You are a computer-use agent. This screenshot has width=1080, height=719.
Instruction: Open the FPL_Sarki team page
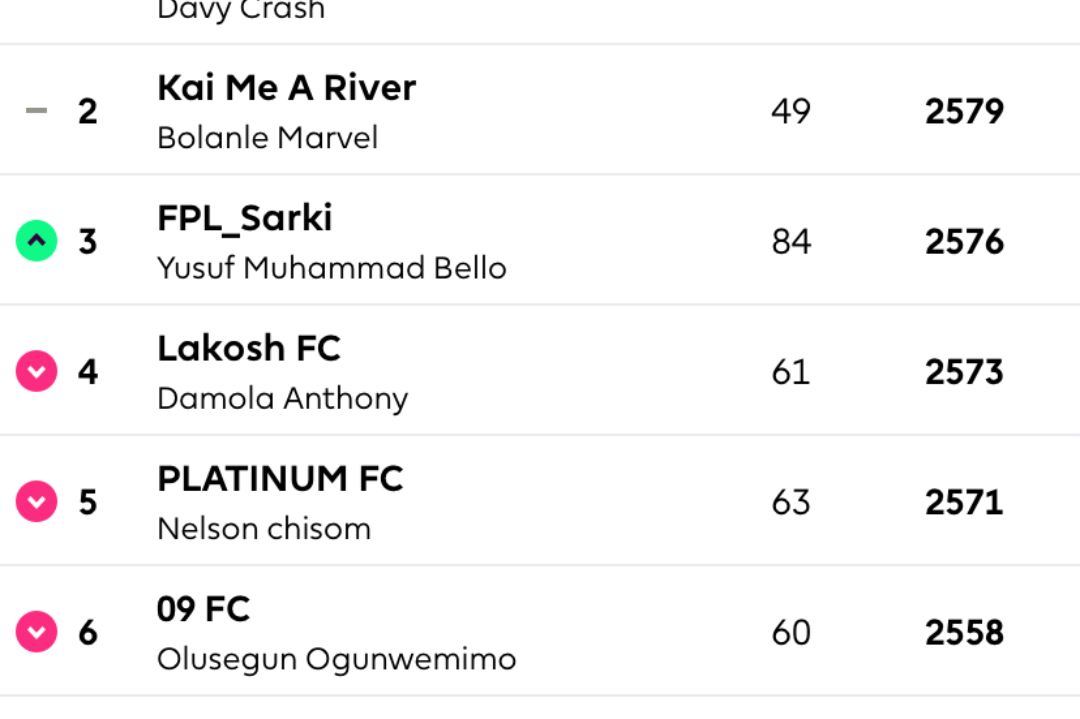point(245,219)
